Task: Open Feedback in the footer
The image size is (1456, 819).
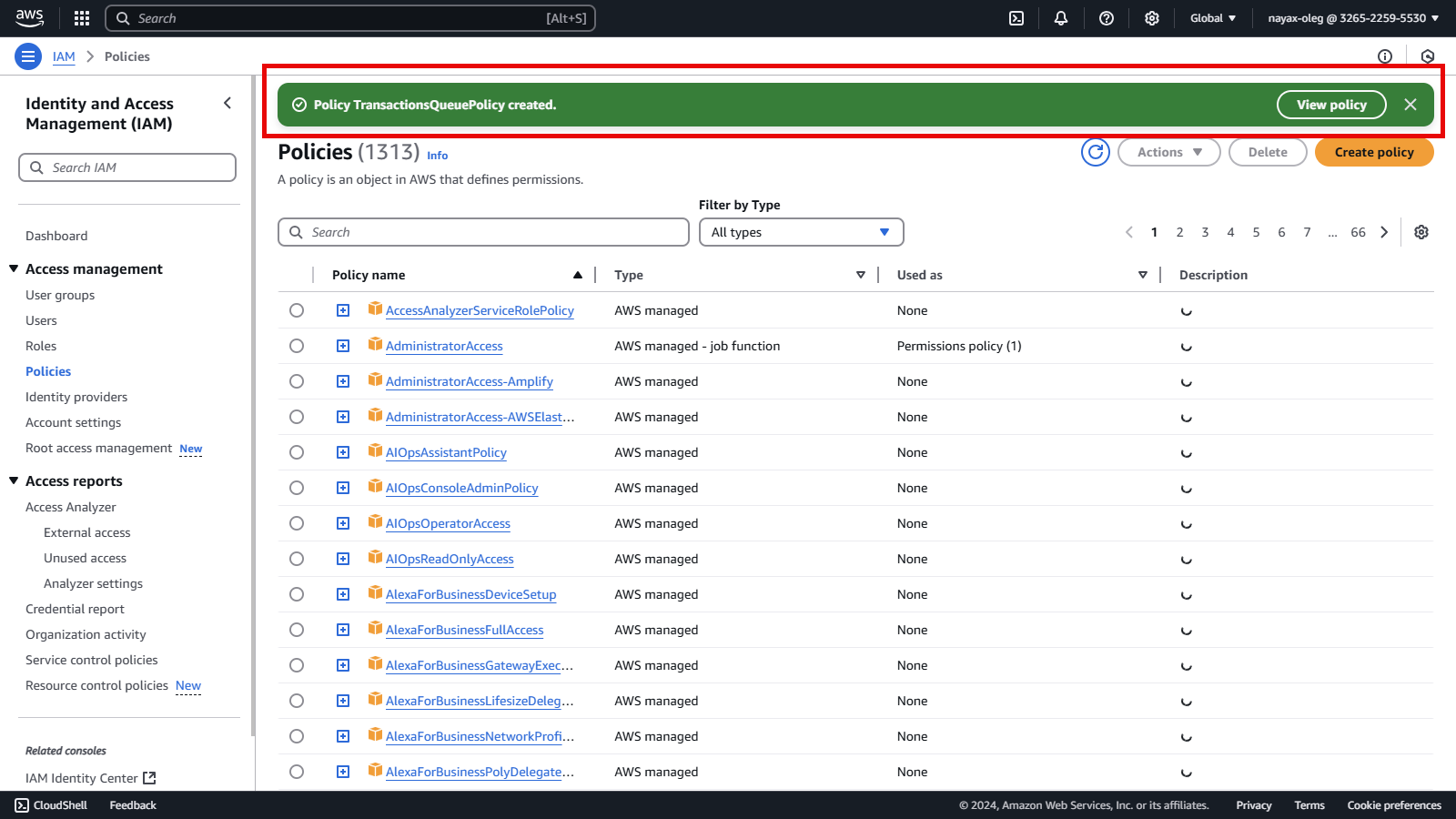Action: (133, 805)
